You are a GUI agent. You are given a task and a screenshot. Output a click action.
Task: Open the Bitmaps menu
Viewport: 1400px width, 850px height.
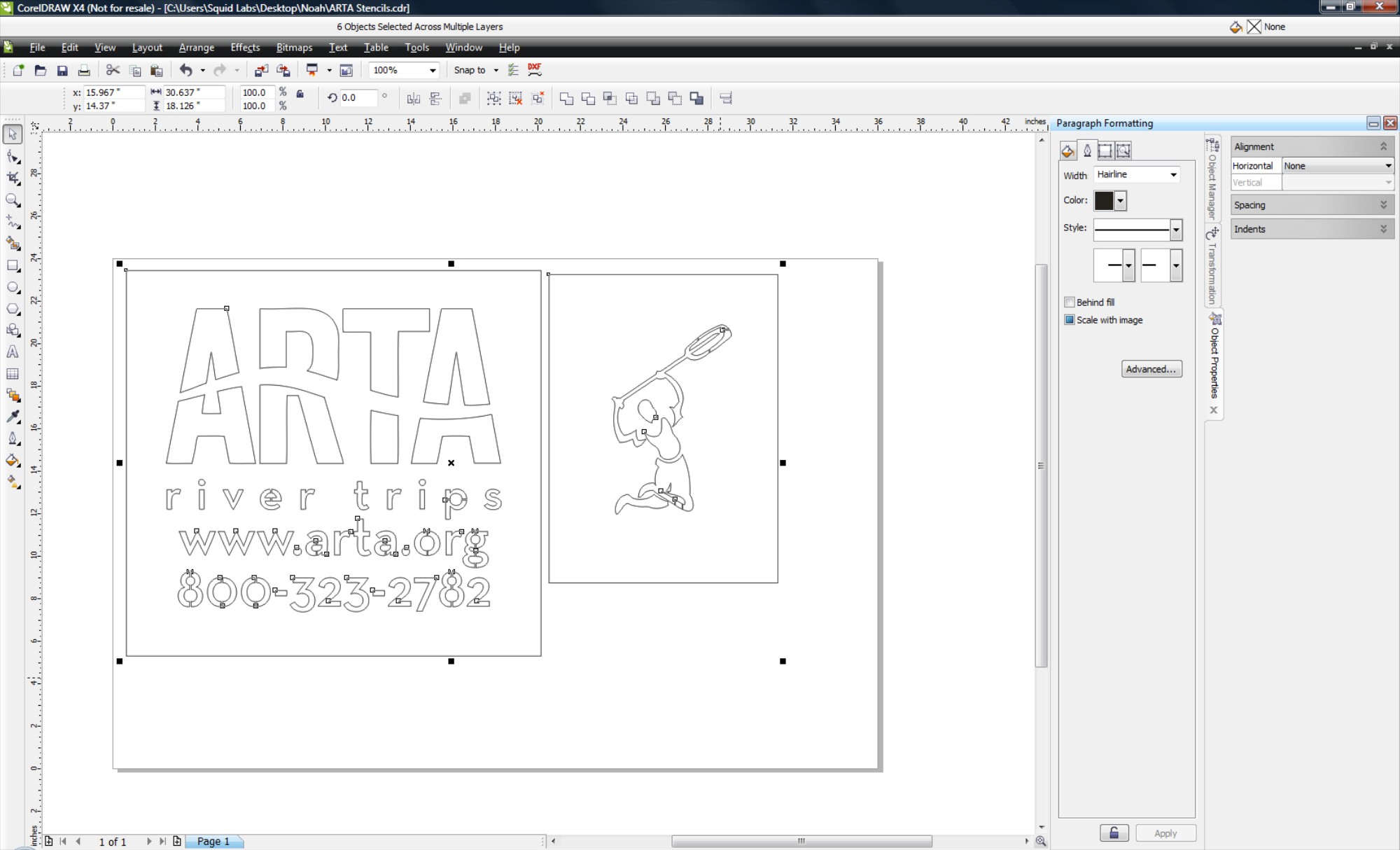294,48
